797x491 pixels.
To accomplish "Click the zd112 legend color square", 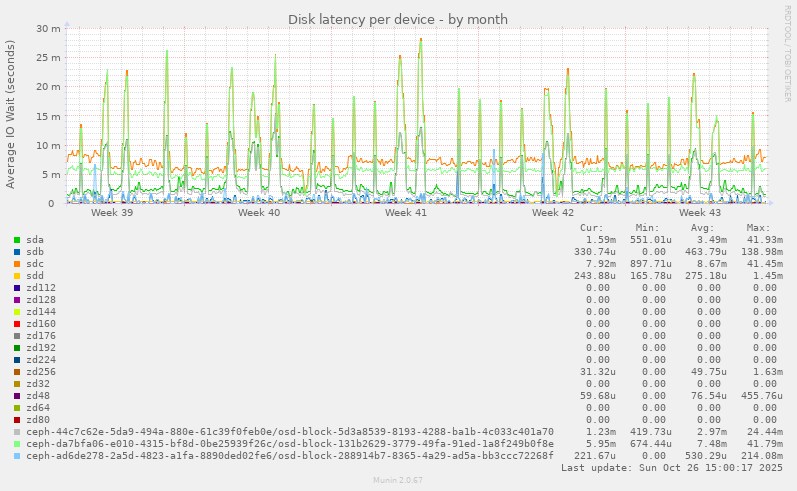I will coord(17,288).
